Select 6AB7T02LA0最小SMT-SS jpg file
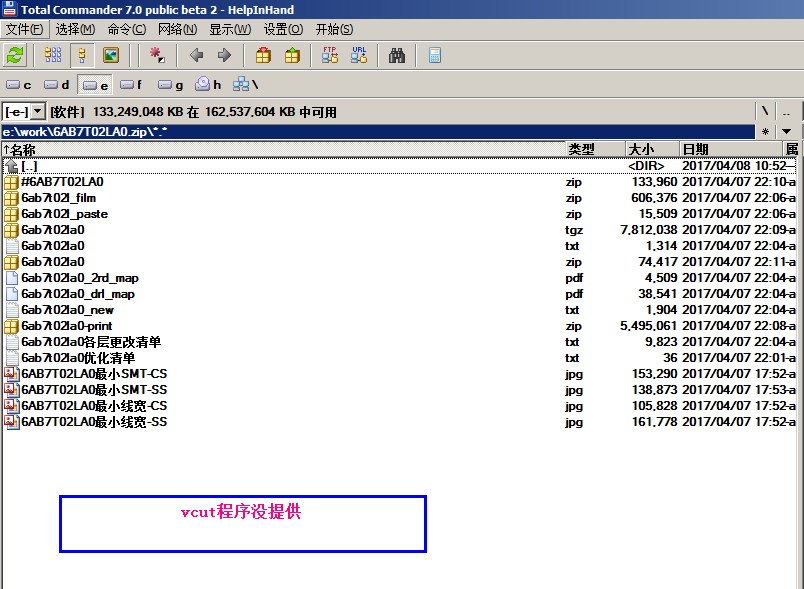This screenshot has width=804, height=589. pos(400,390)
